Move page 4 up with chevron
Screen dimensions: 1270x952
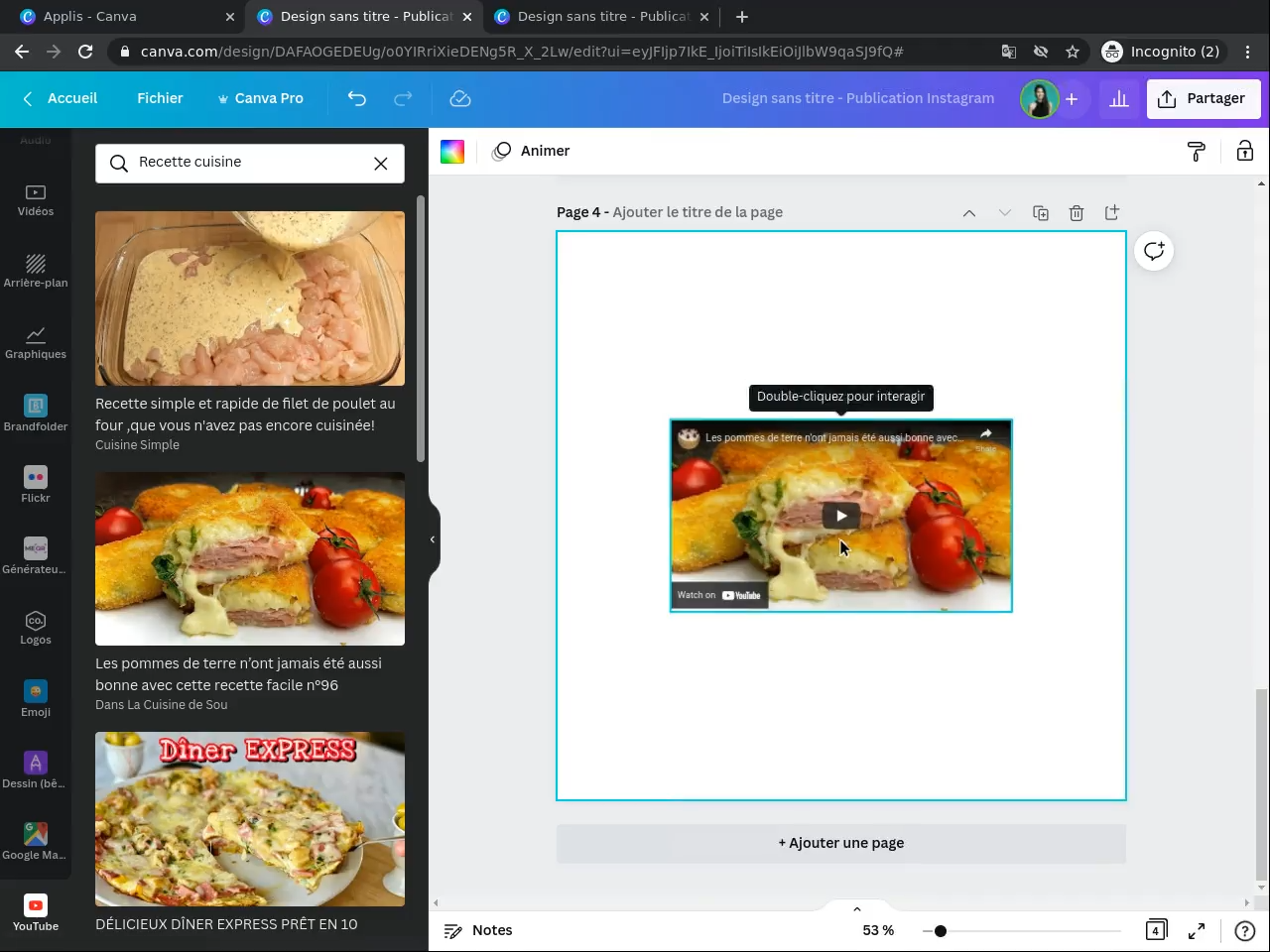(x=969, y=212)
